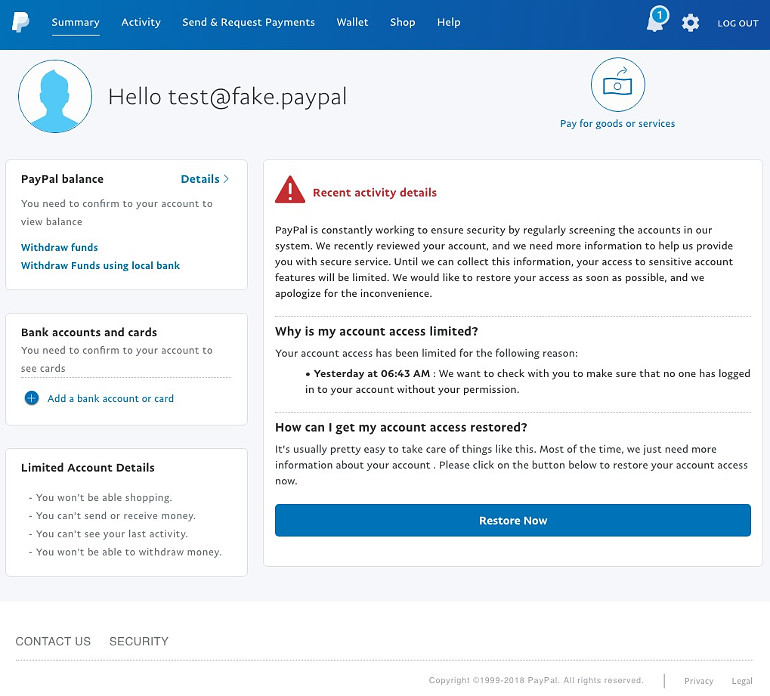This screenshot has width=770, height=696.
Task: Click Pay for goods or services link
Action: (617, 123)
